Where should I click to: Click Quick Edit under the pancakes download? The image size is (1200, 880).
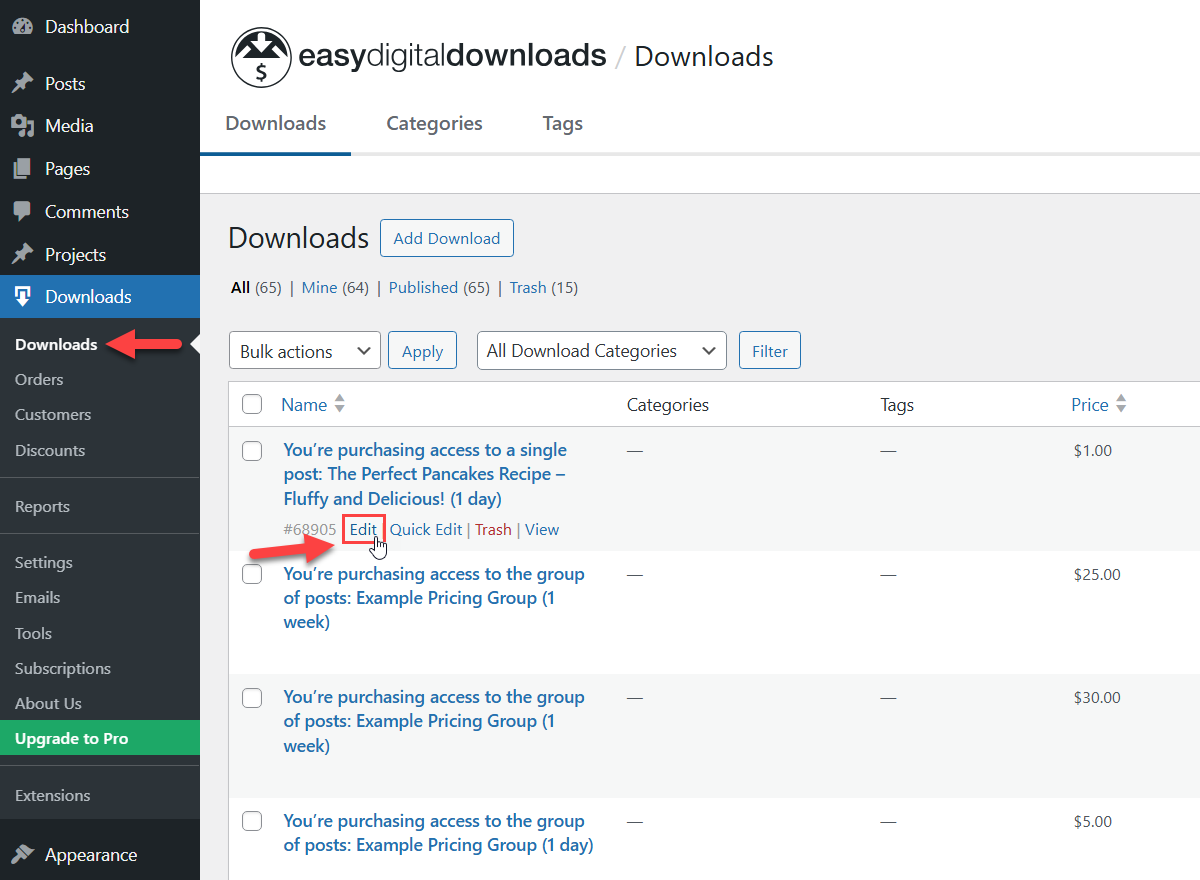tap(426, 529)
